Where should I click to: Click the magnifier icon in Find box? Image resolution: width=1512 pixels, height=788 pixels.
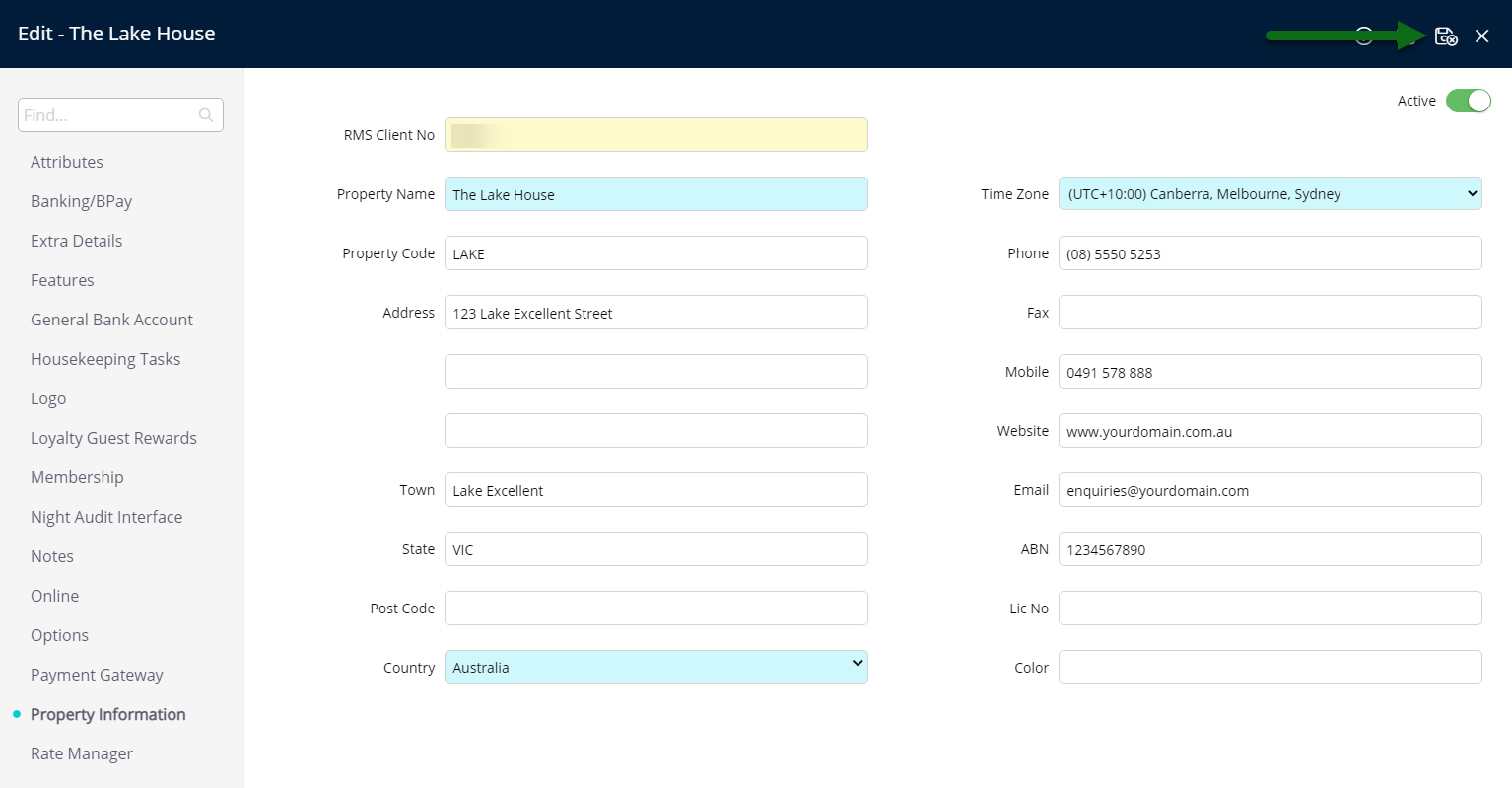point(206,115)
